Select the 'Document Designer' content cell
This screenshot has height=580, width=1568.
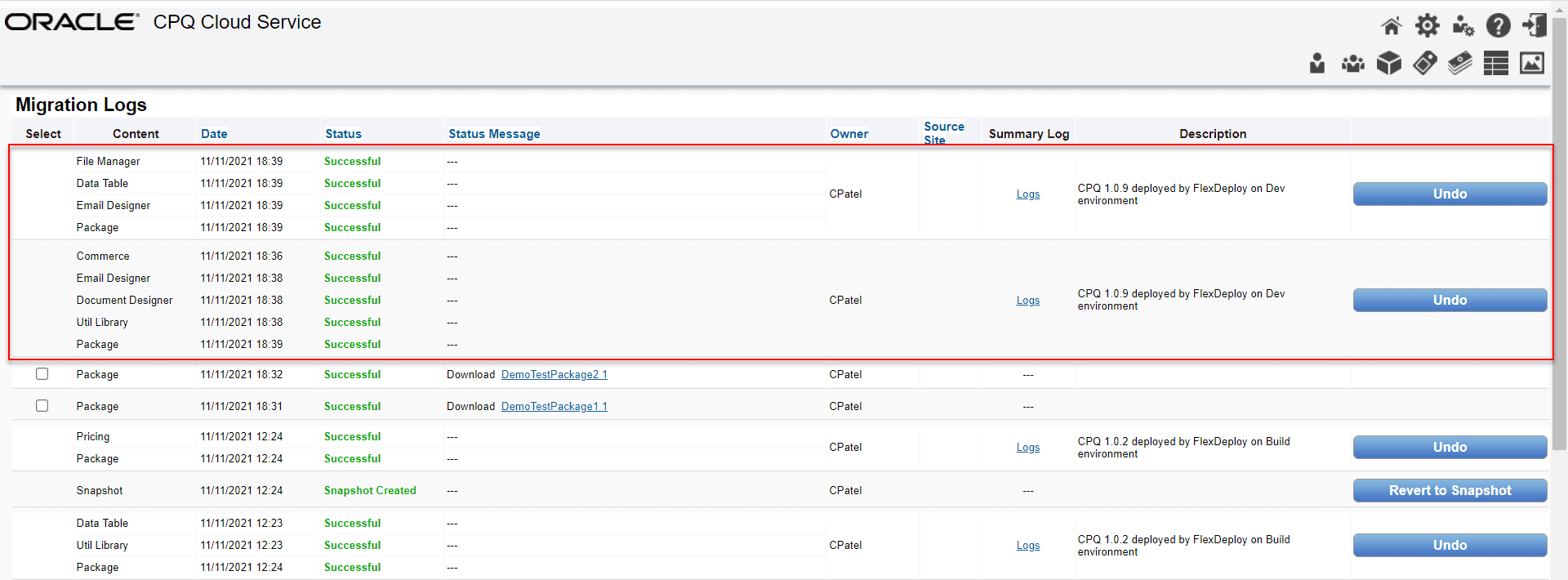tap(125, 301)
